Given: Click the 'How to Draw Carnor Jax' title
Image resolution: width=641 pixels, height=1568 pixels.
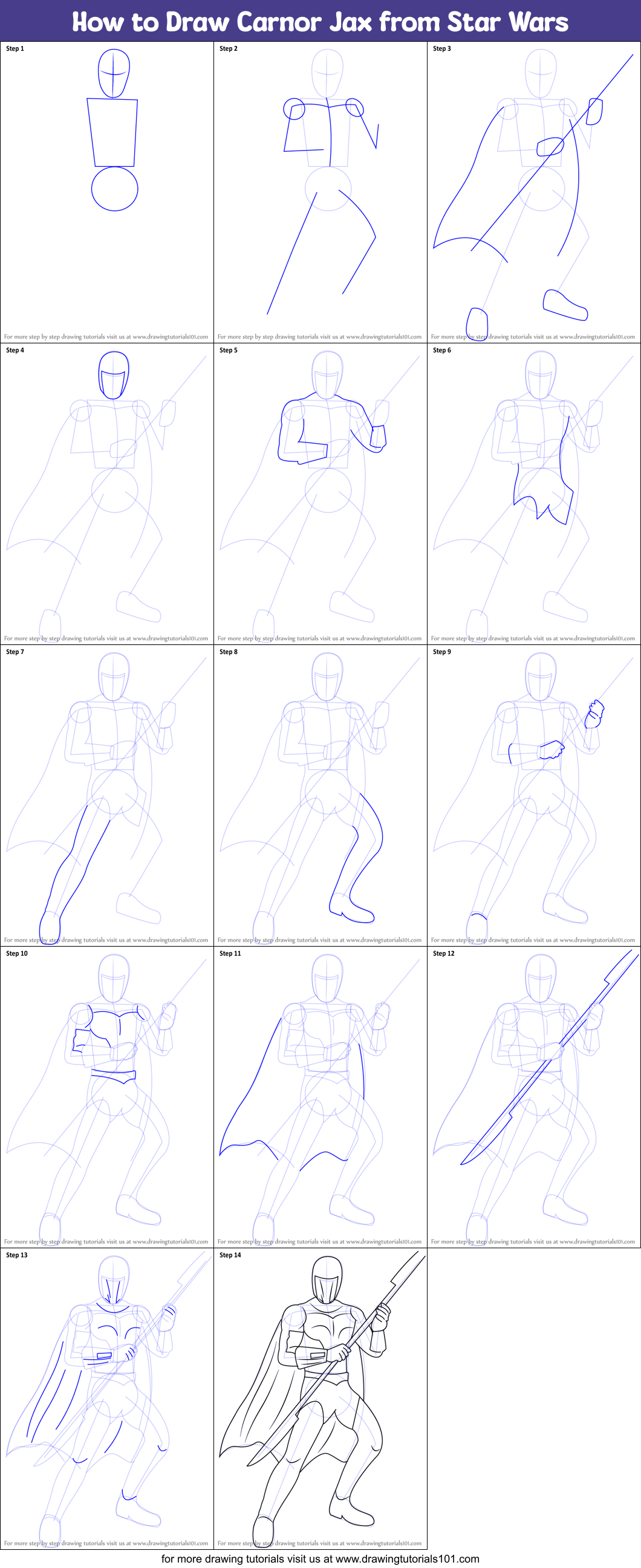Looking at the screenshot, I should pyautogui.click(x=320, y=22).
